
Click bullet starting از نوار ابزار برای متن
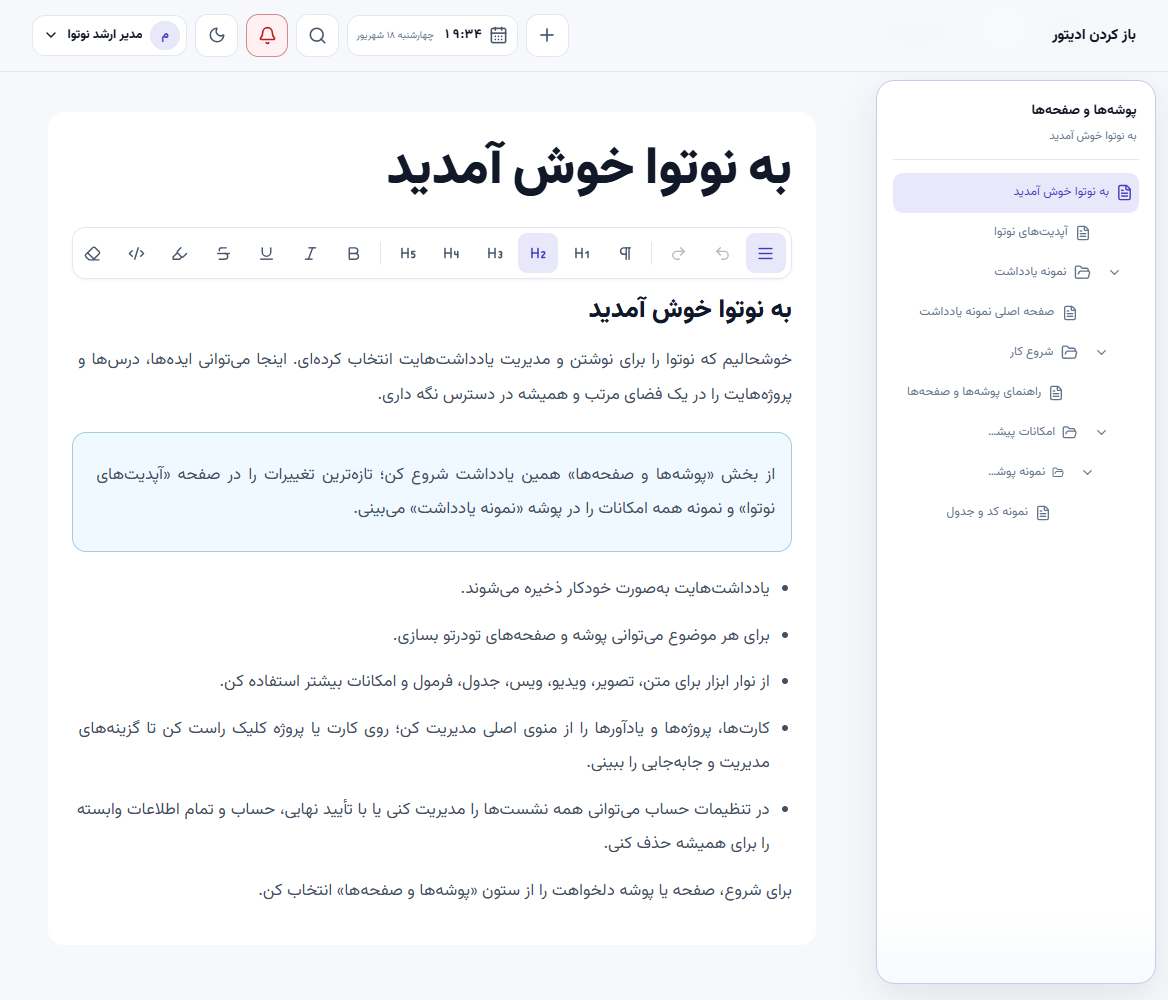point(495,682)
